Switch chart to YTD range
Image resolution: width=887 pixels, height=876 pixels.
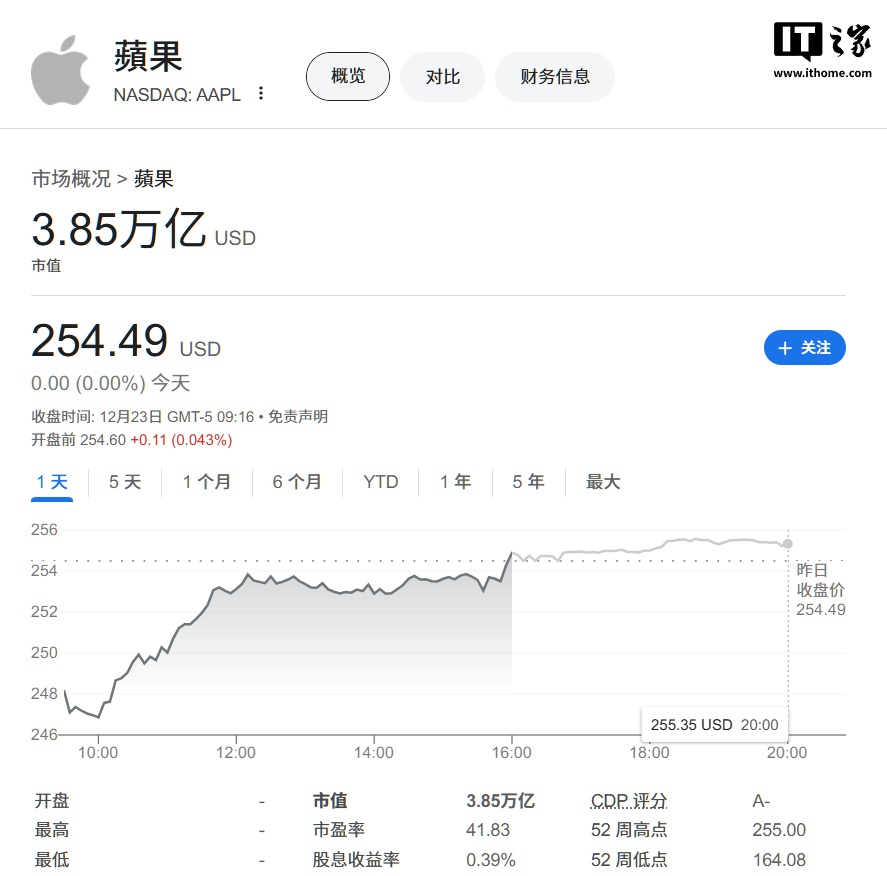pos(381,482)
